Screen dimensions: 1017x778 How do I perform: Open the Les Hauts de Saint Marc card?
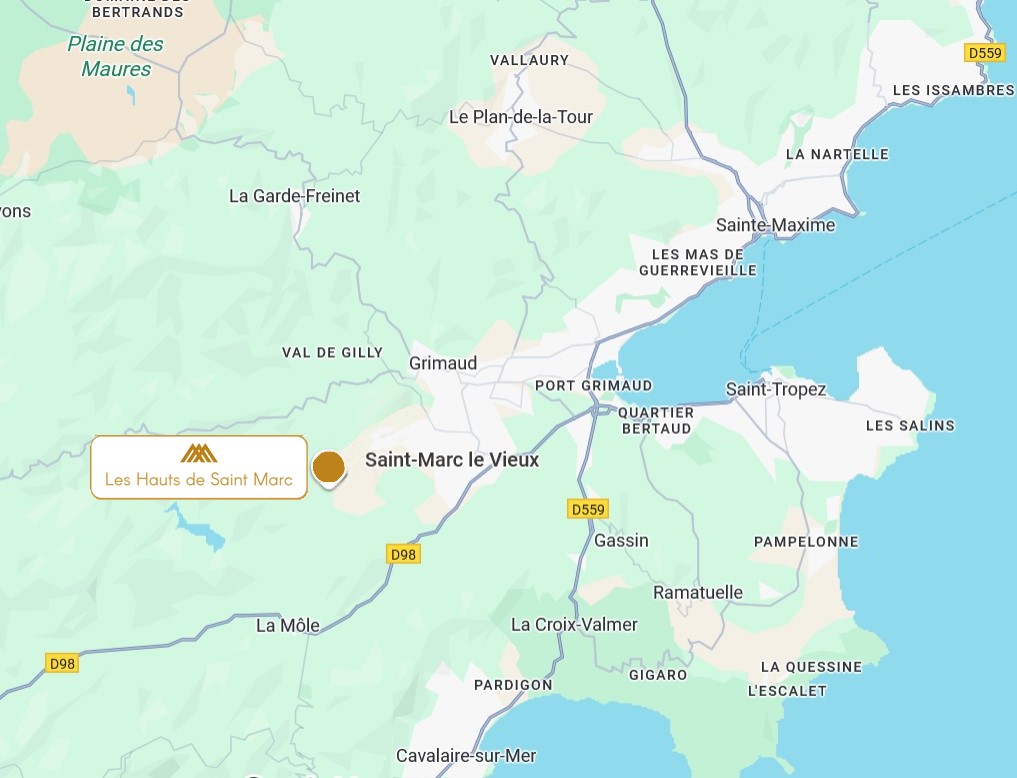(198, 467)
